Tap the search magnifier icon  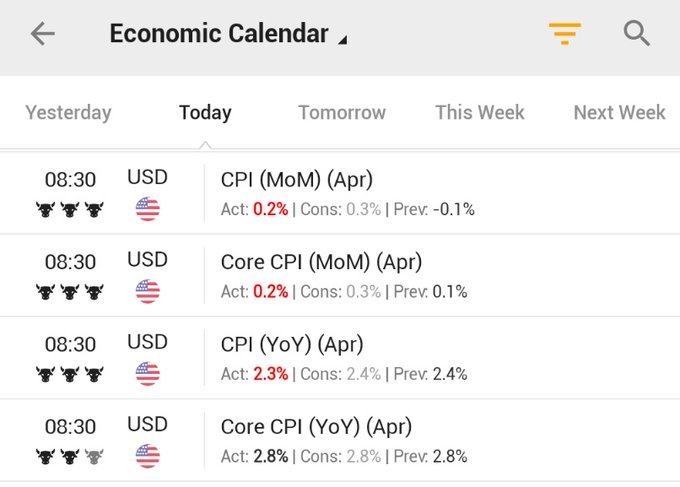coord(637,34)
